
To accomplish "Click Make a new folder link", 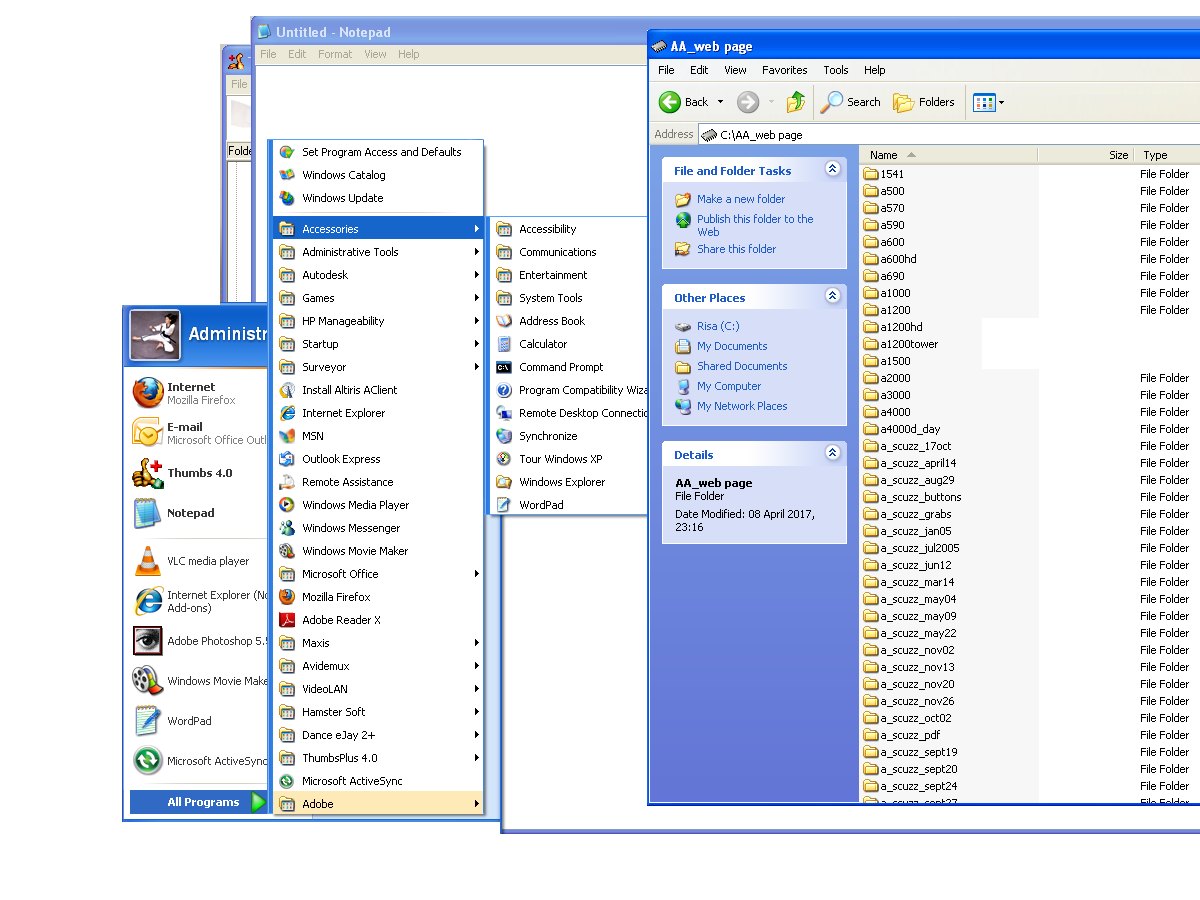I will coord(741,199).
